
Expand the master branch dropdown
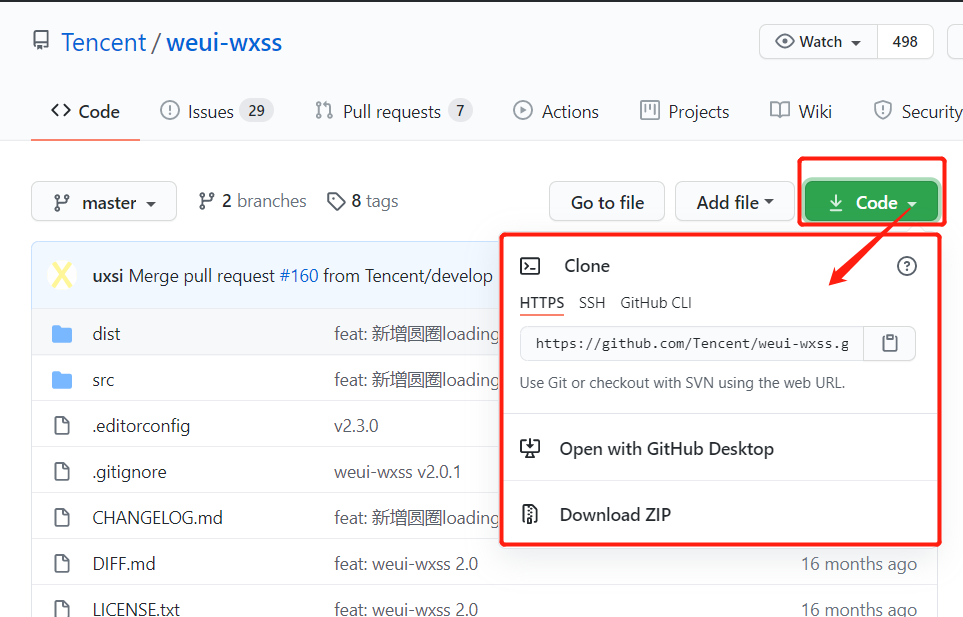pyautogui.click(x=104, y=201)
